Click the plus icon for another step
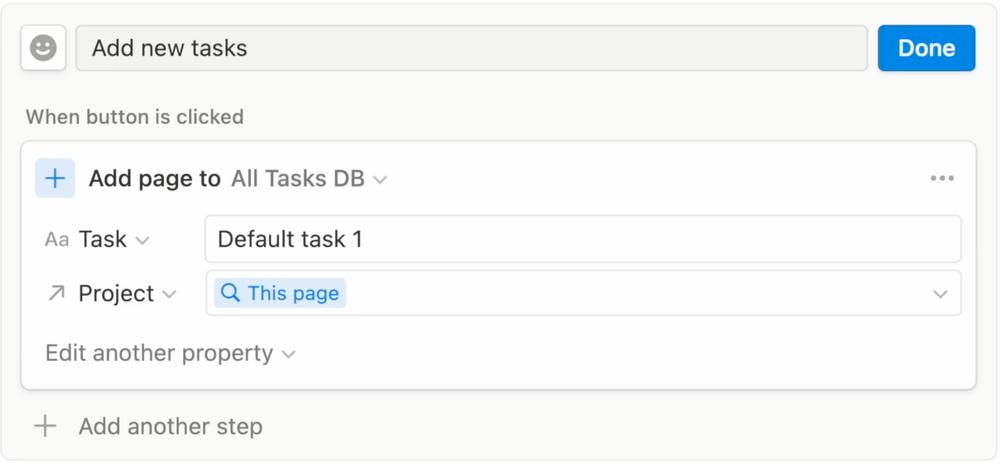Viewport: 1000px width, 465px height. pyautogui.click(x=45, y=426)
